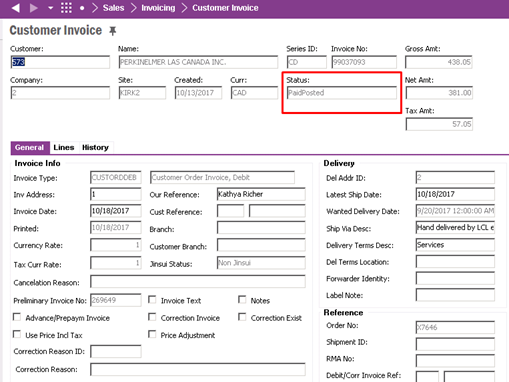Viewport: 509px width, 382px height.
Task: Click the Printed date field
Action: 116,227
